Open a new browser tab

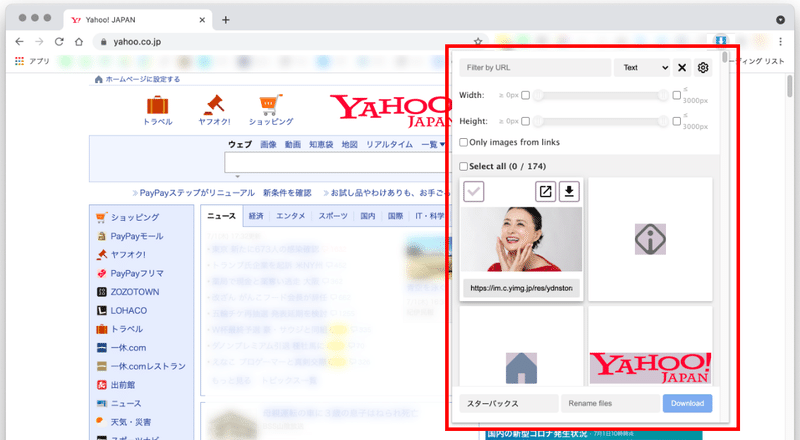pyautogui.click(x=226, y=20)
